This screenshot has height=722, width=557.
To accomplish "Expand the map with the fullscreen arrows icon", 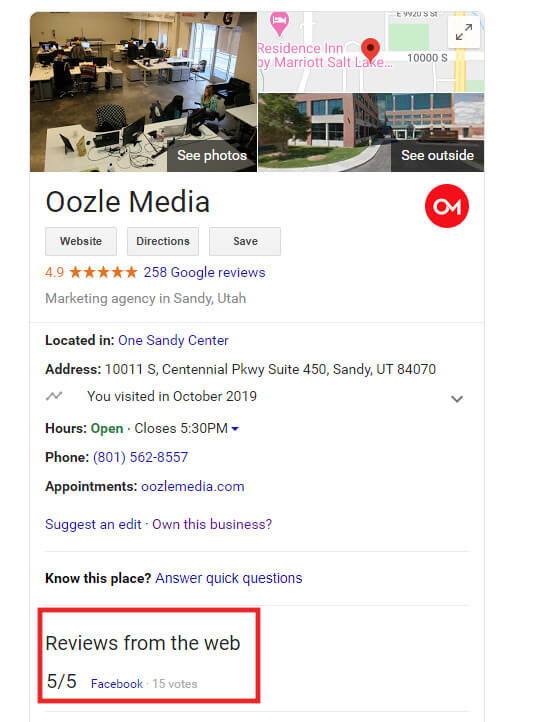I will [464, 32].
